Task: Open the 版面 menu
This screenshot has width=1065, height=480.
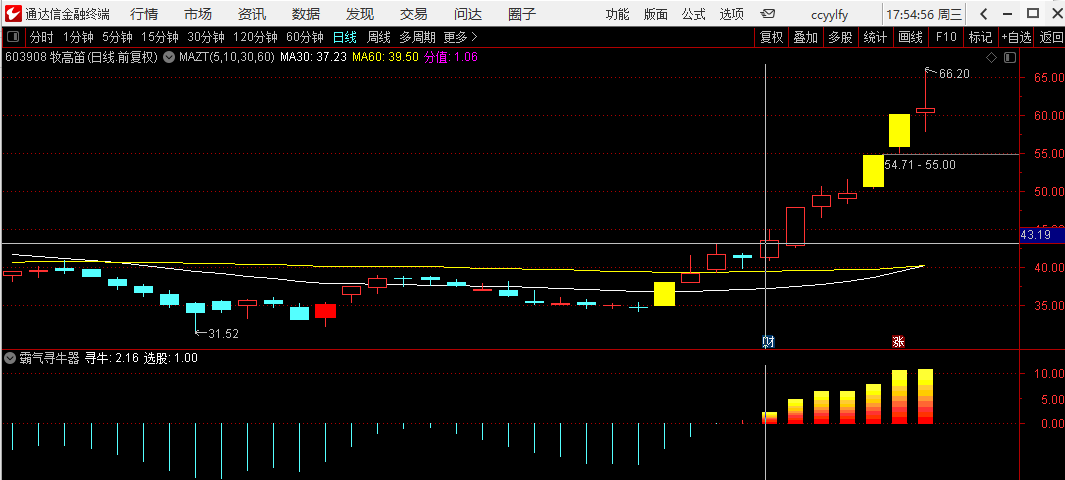Action: [655, 14]
